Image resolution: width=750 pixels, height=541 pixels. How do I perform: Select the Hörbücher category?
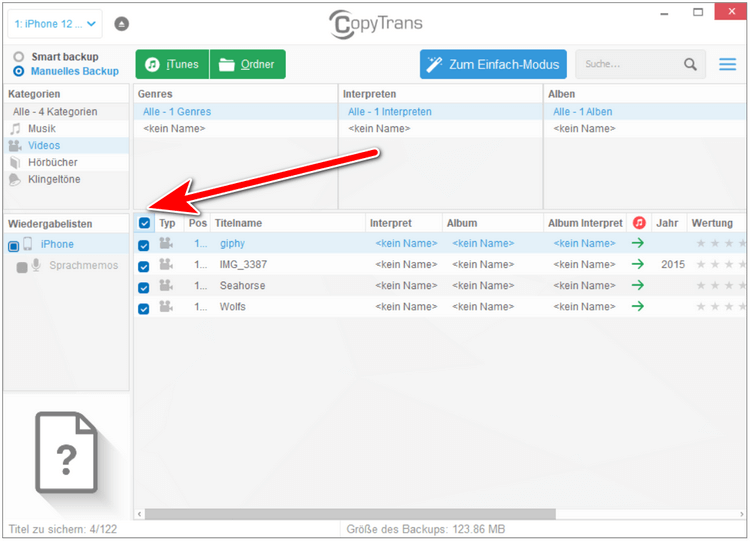66,163
